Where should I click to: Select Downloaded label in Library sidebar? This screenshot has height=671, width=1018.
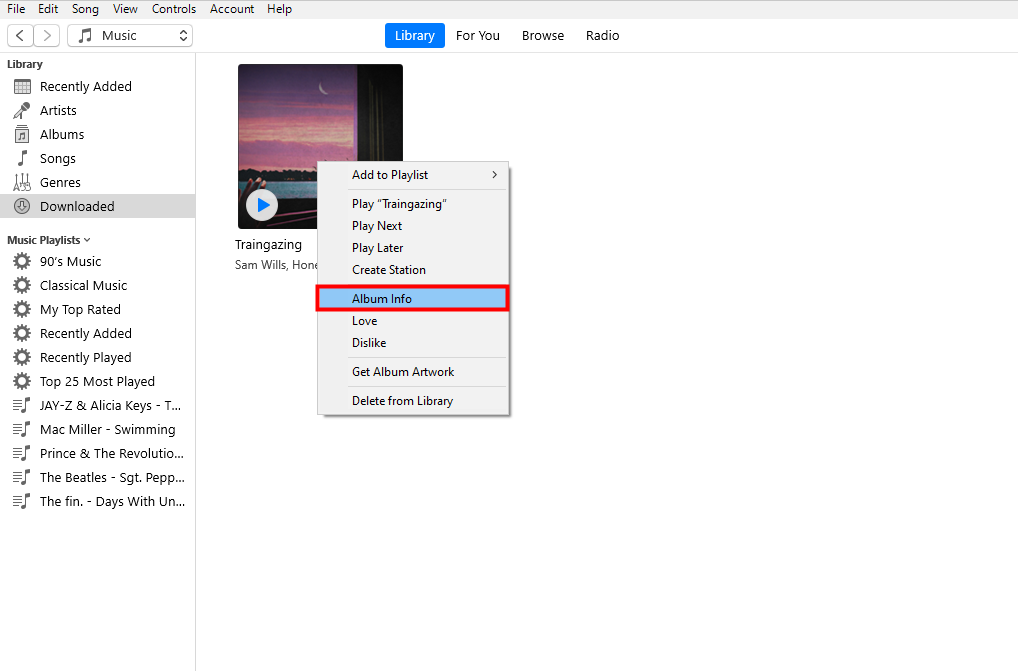point(77,206)
